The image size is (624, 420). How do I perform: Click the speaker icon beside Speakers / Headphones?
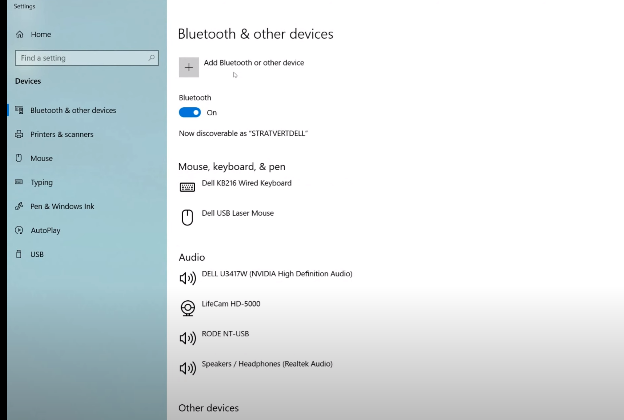point(188,368)
